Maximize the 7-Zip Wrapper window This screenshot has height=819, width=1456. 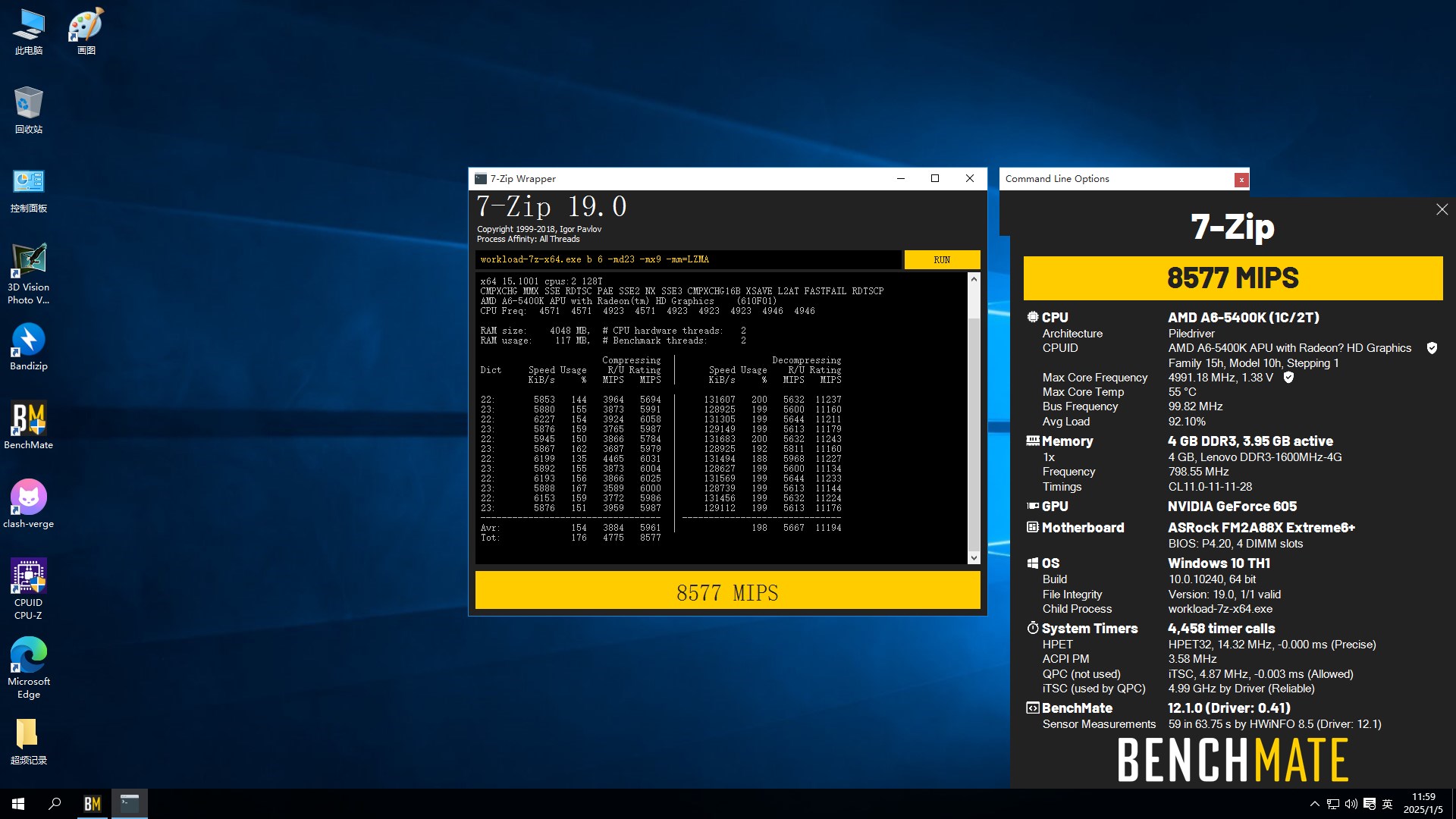(x=935, y=179)
